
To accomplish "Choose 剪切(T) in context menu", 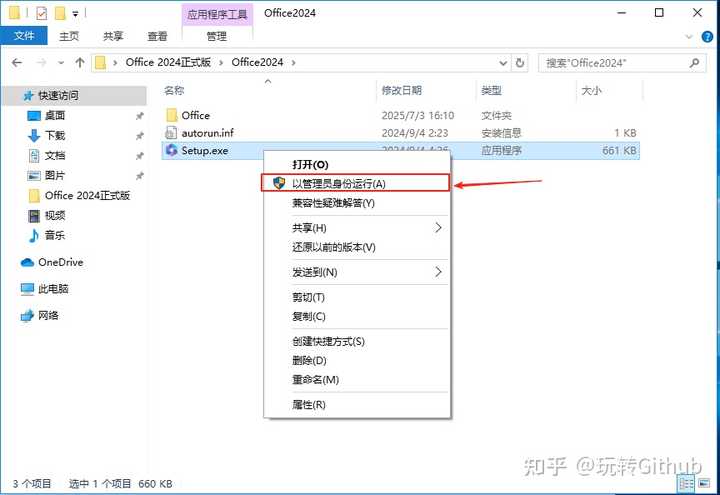I will click(x=356, y=297).
